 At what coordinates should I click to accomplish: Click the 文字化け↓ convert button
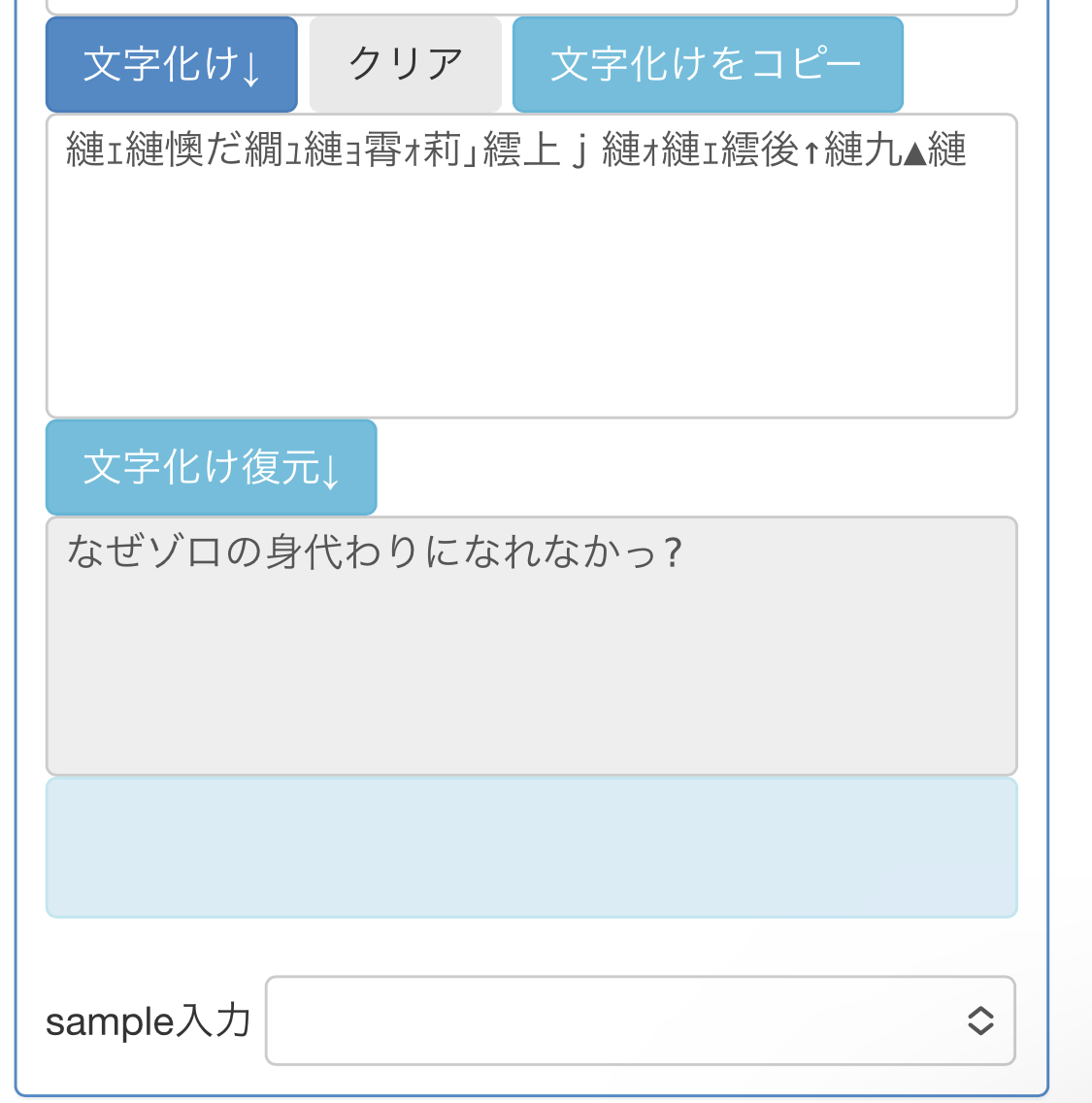pos(171,65)
